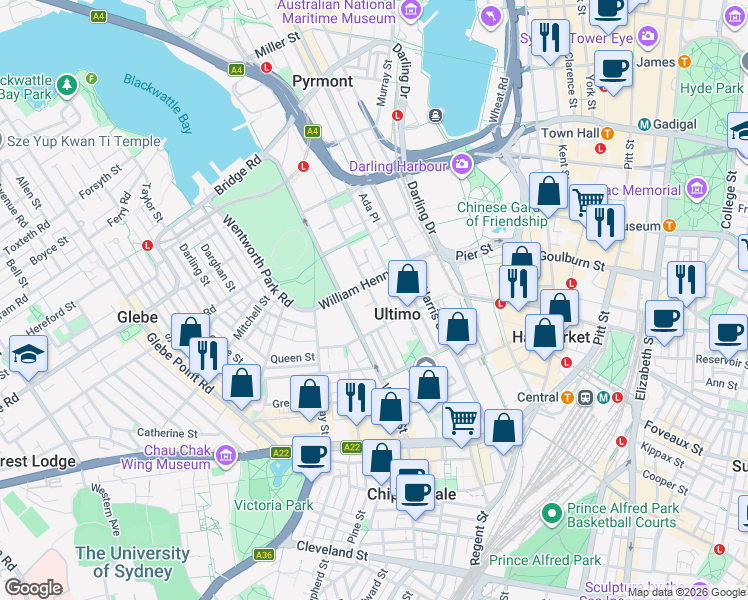Click the cafe marker above Elizabeth St label
748x600 pixels.
point(665,322)
